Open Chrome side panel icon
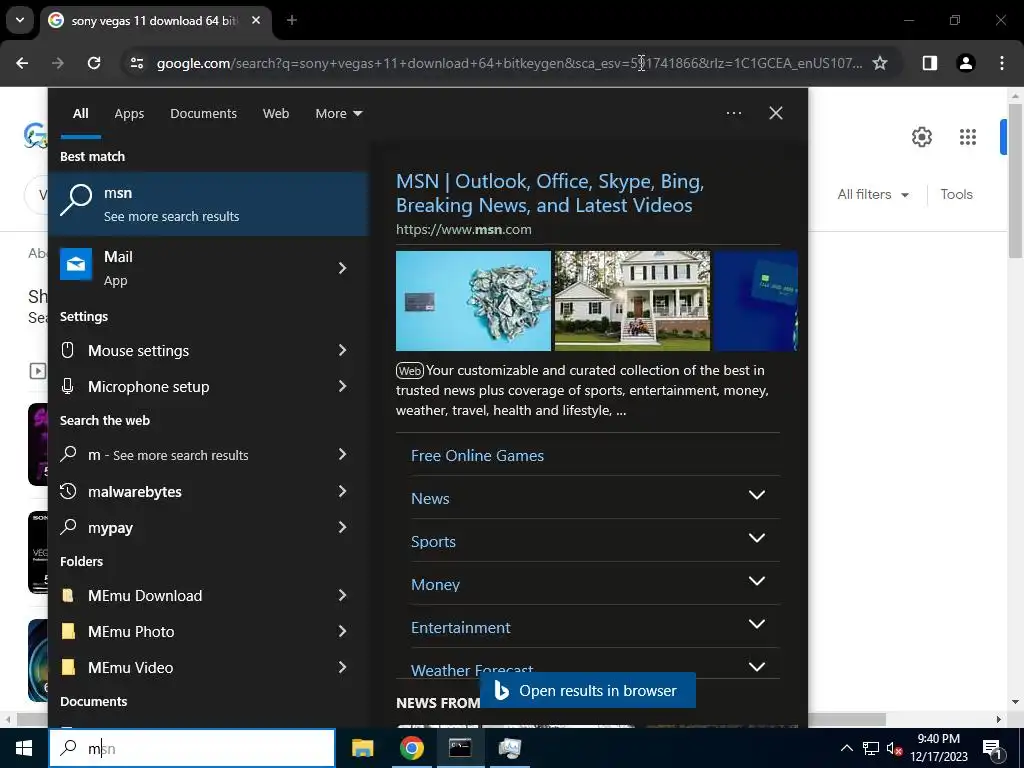Image resolution: width=1024 pixels, height=768 pixels. tap(929, 63)
